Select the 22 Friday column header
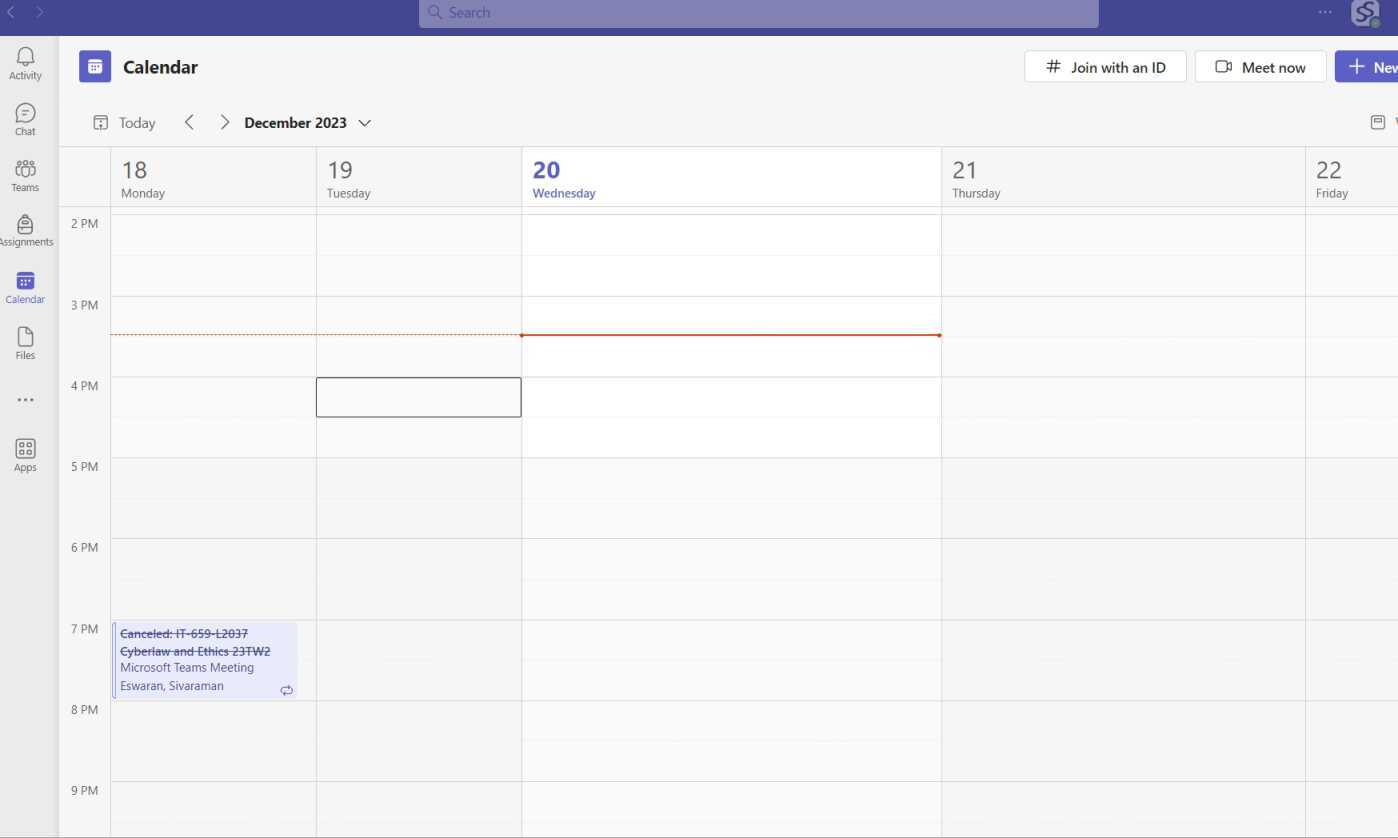This screenshot has width=1398, height=838. tap(1352, 179)
